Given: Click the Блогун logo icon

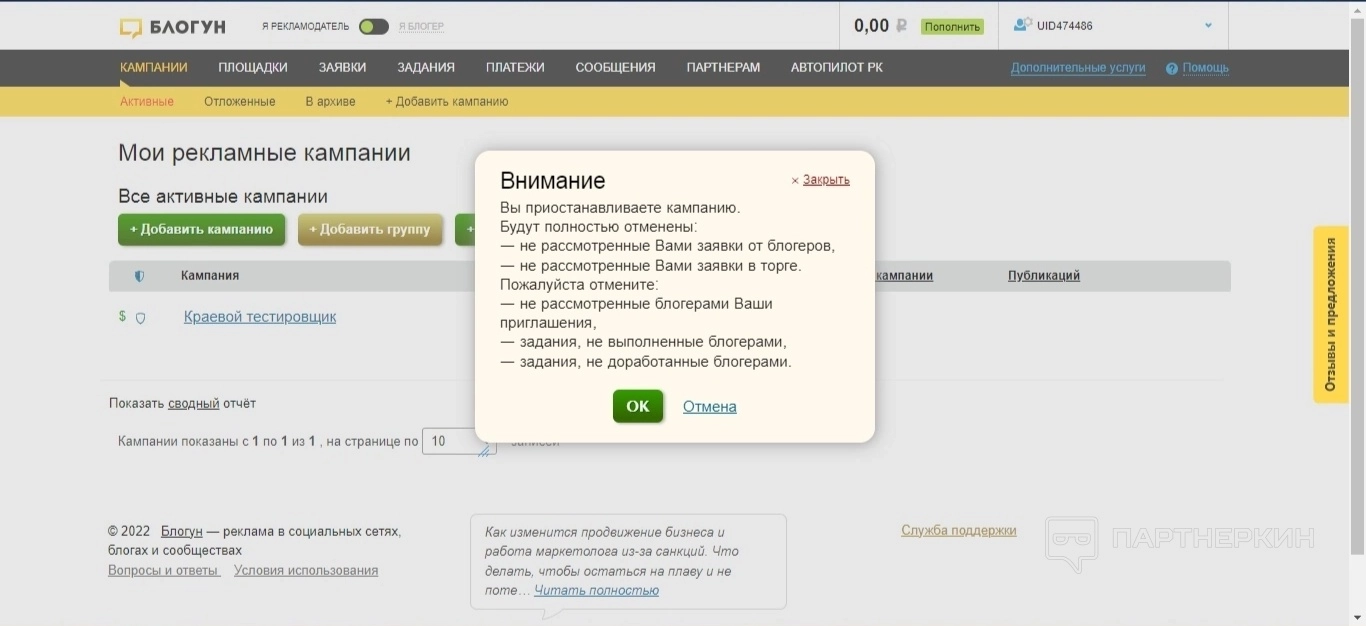Looking at the screenshot, I should tap(131, 27).
